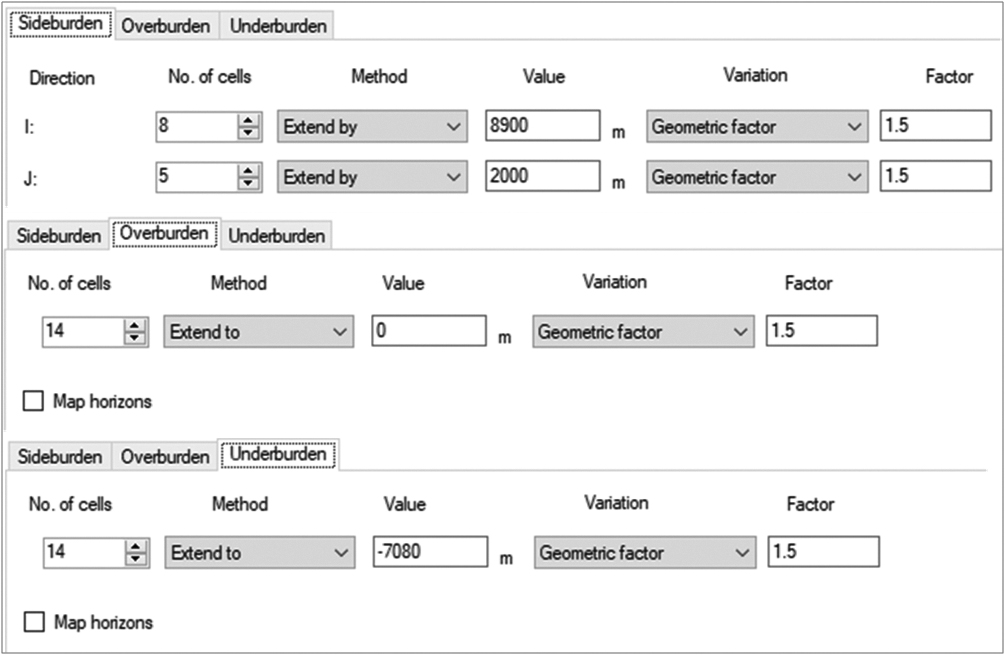
Task: Select the Sideburden tab in the middle panel
Action: coord(60,236)
